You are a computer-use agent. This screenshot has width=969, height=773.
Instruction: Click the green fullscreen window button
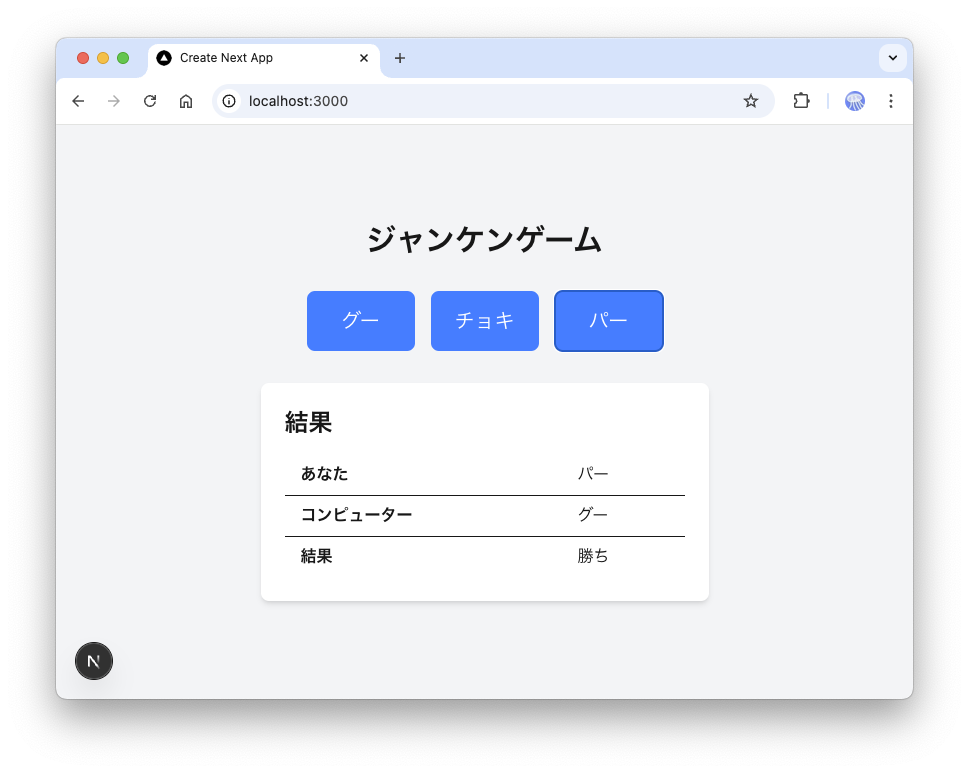pyautogui.click(x=123, y=58)
